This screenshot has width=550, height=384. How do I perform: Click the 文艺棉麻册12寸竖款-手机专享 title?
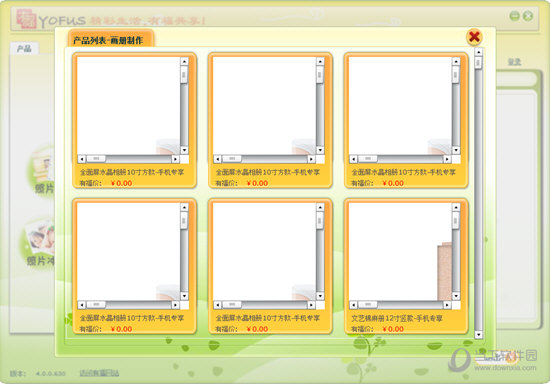397,318
